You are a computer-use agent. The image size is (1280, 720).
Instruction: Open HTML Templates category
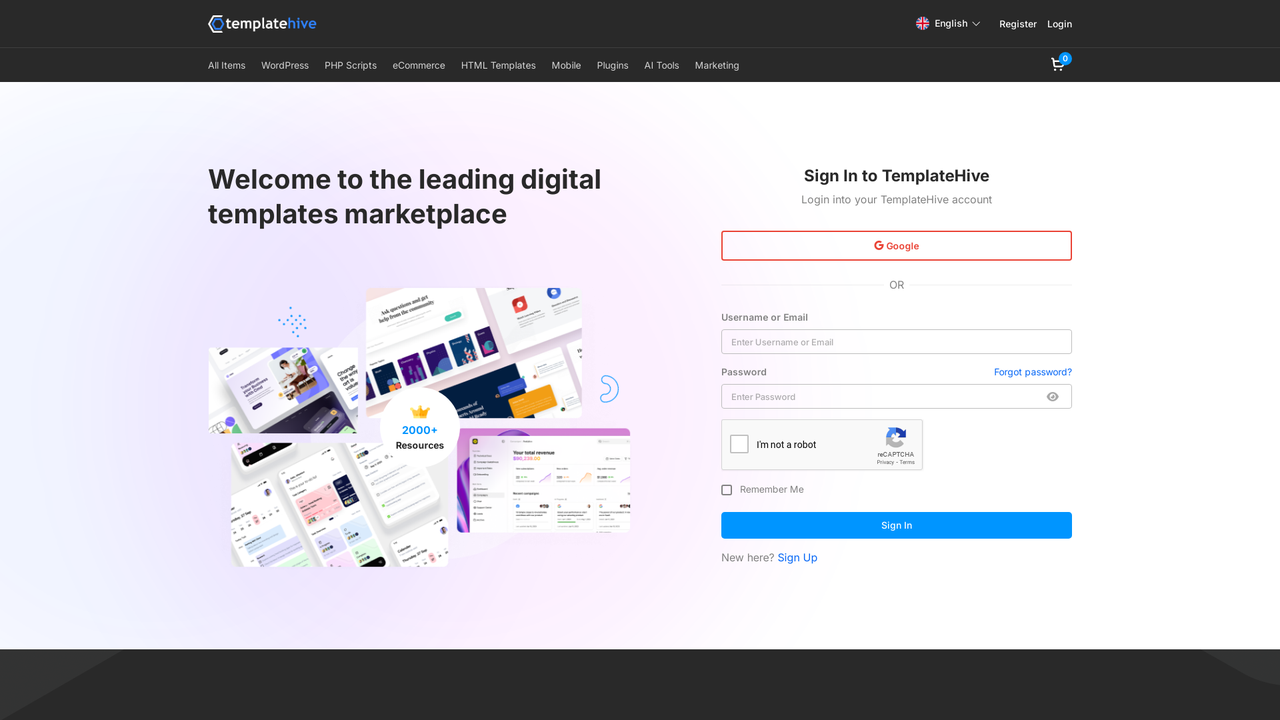pos(498,65)
